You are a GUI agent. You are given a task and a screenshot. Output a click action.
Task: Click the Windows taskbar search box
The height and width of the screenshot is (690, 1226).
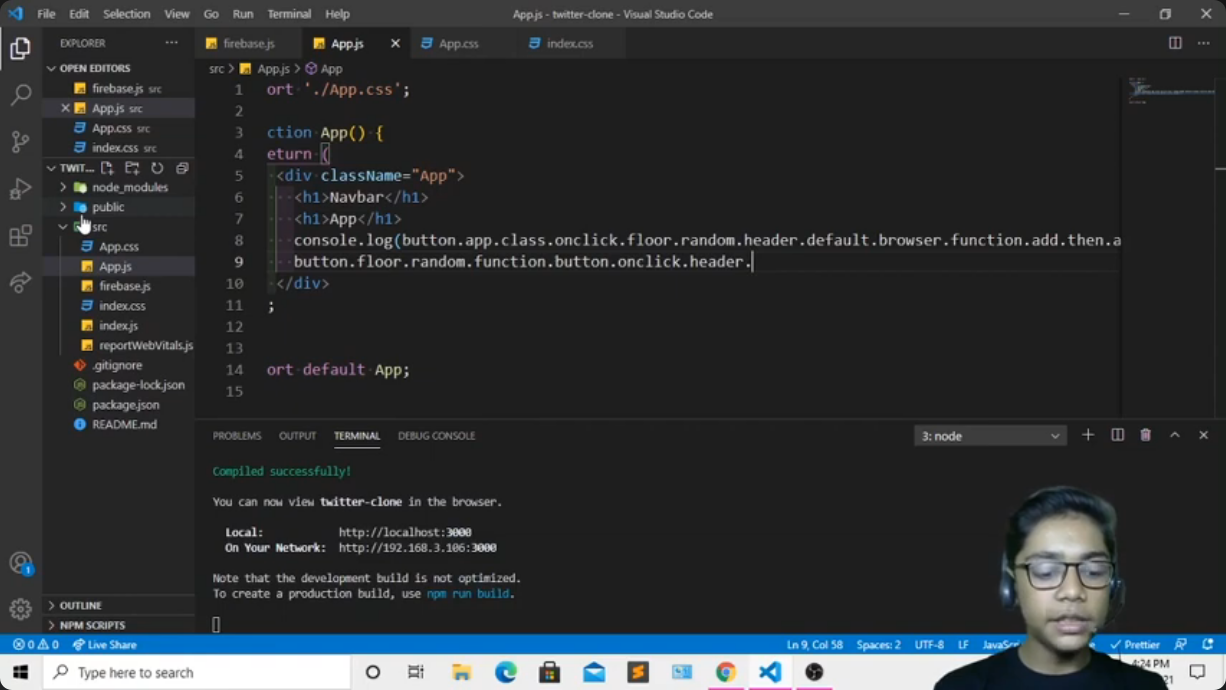197,672
